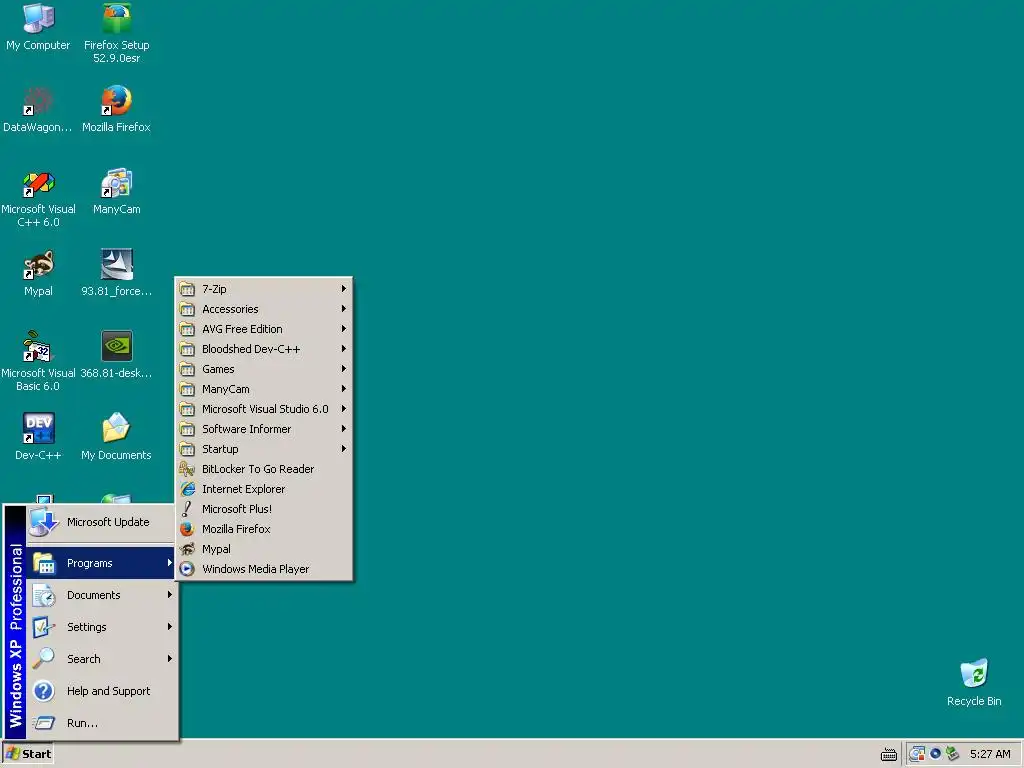1024x768 pixels.
Task: Click the green network tray icon
Action: tap(952, 754)
